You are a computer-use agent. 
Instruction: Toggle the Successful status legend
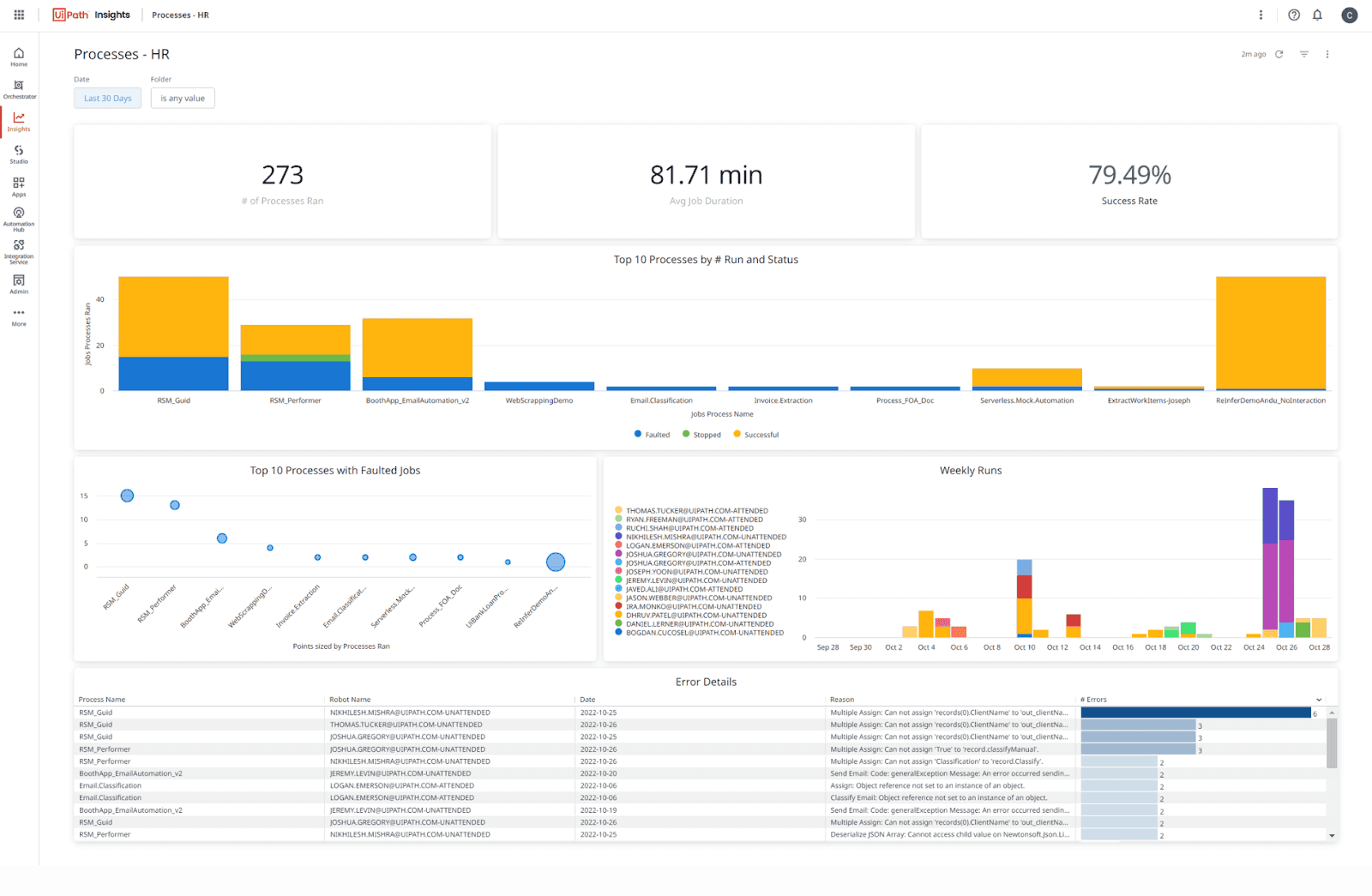click(755, 434)
